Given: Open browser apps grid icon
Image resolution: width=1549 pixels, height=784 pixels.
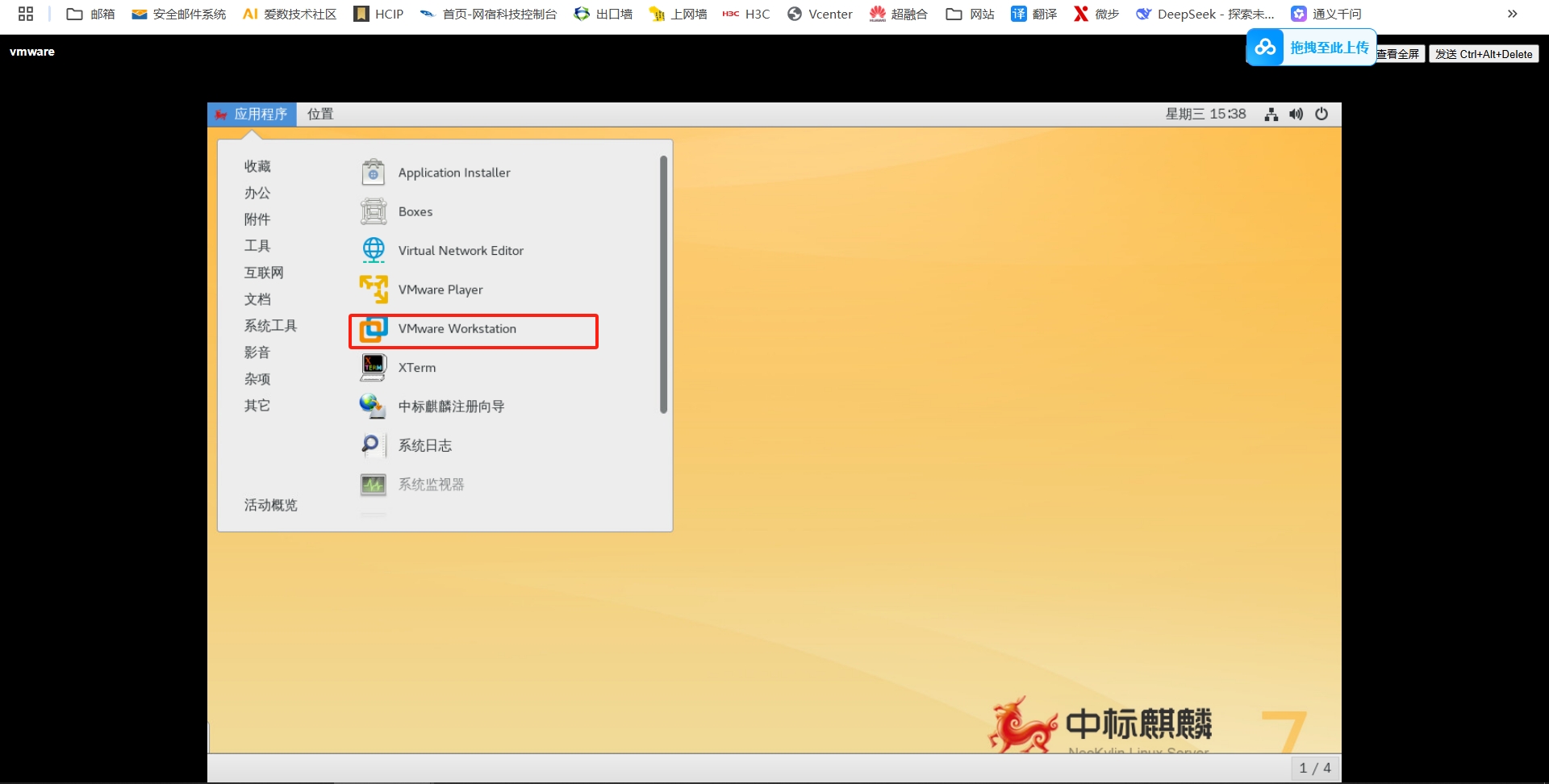Looking at the screenshot, I should click(x=26, y=14).
